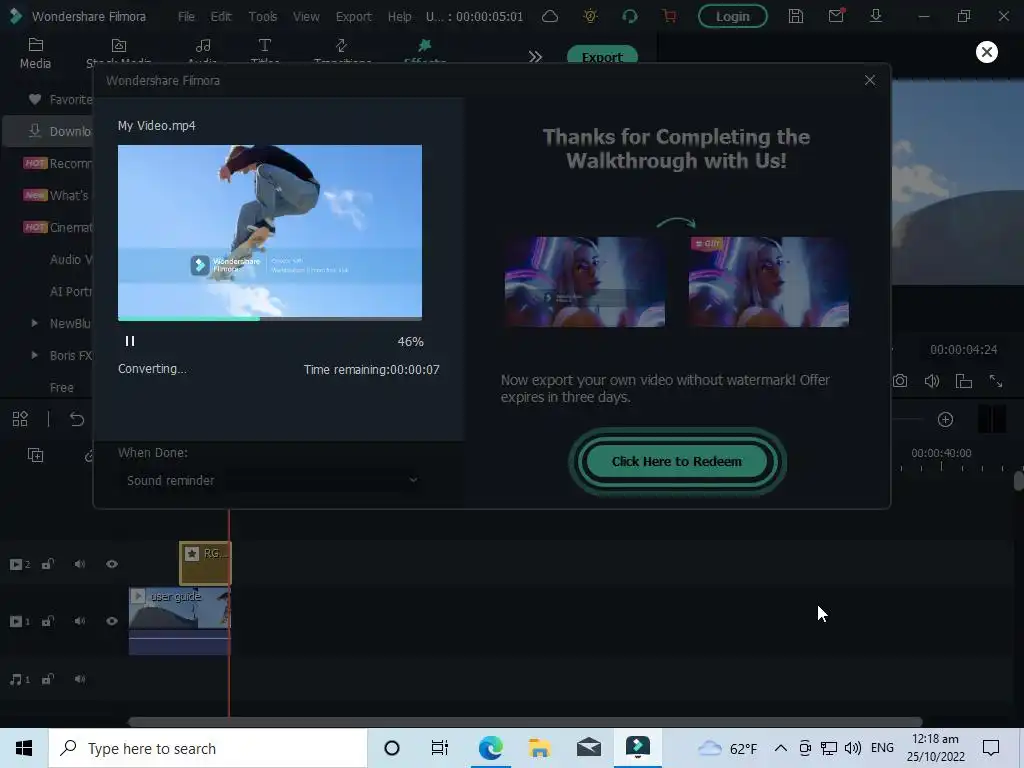Select What's New category in sidebar
The height and width of the screenshot is (768, 1024).
pos(57,195)
